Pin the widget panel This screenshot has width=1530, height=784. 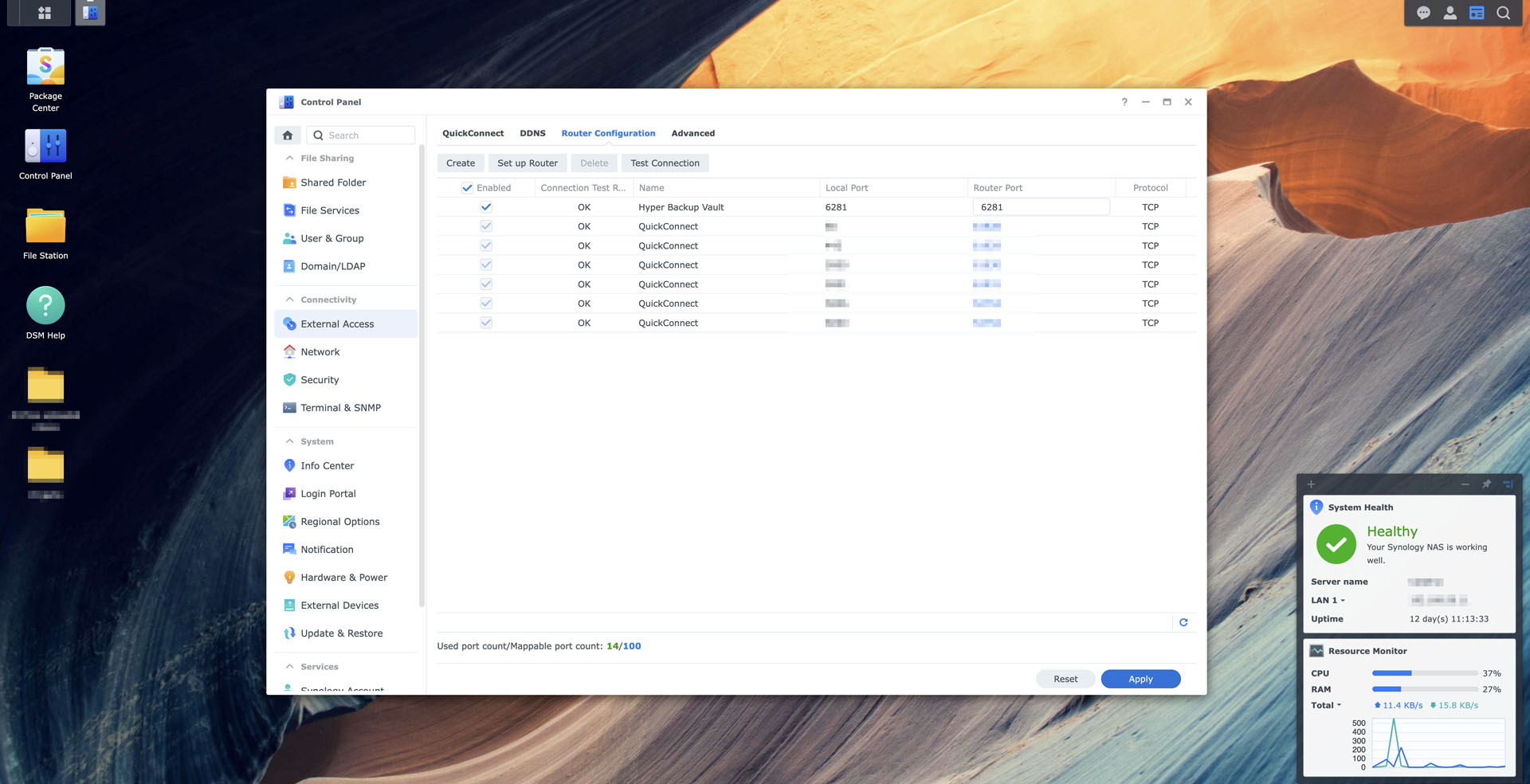coord(1486,484)
